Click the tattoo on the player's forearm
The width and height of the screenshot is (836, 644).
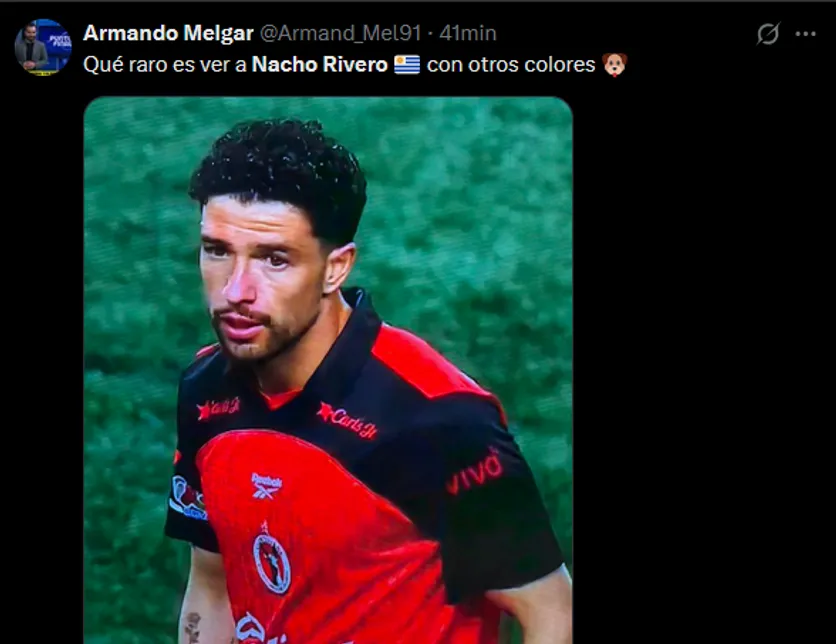click(192, 626)
